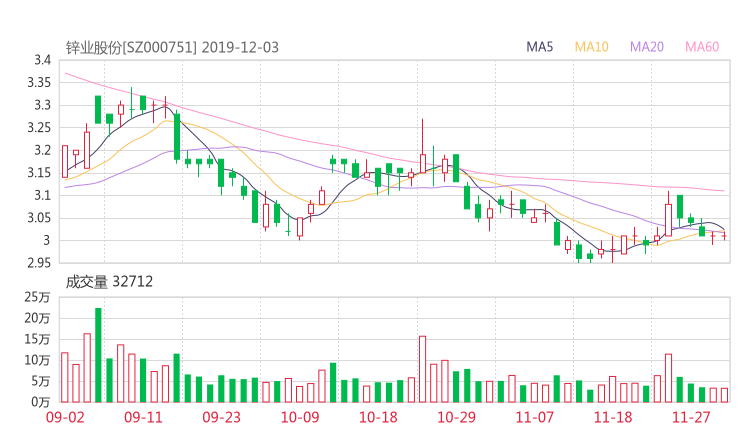The image size is (740, 440).
Task: Click the 09-11 date axis label
Action: point(143,417)
